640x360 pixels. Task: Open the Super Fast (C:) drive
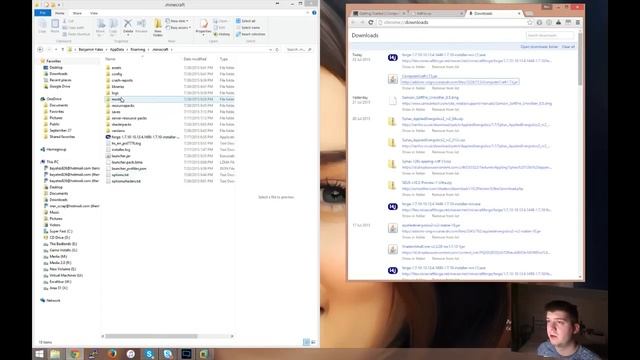60,231
